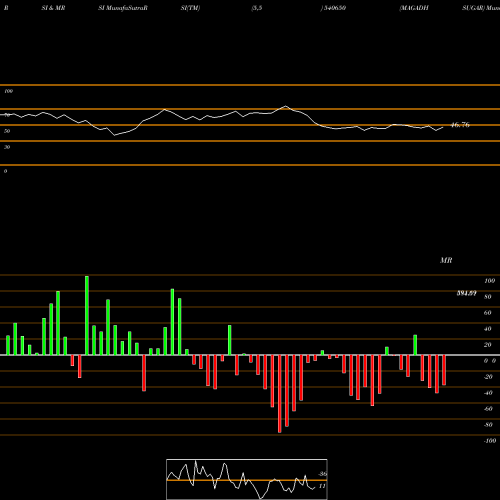The width and height of the screenshot is (500, 500).
Task: Click the "11" value in mini chart
Action: [322, 486]
